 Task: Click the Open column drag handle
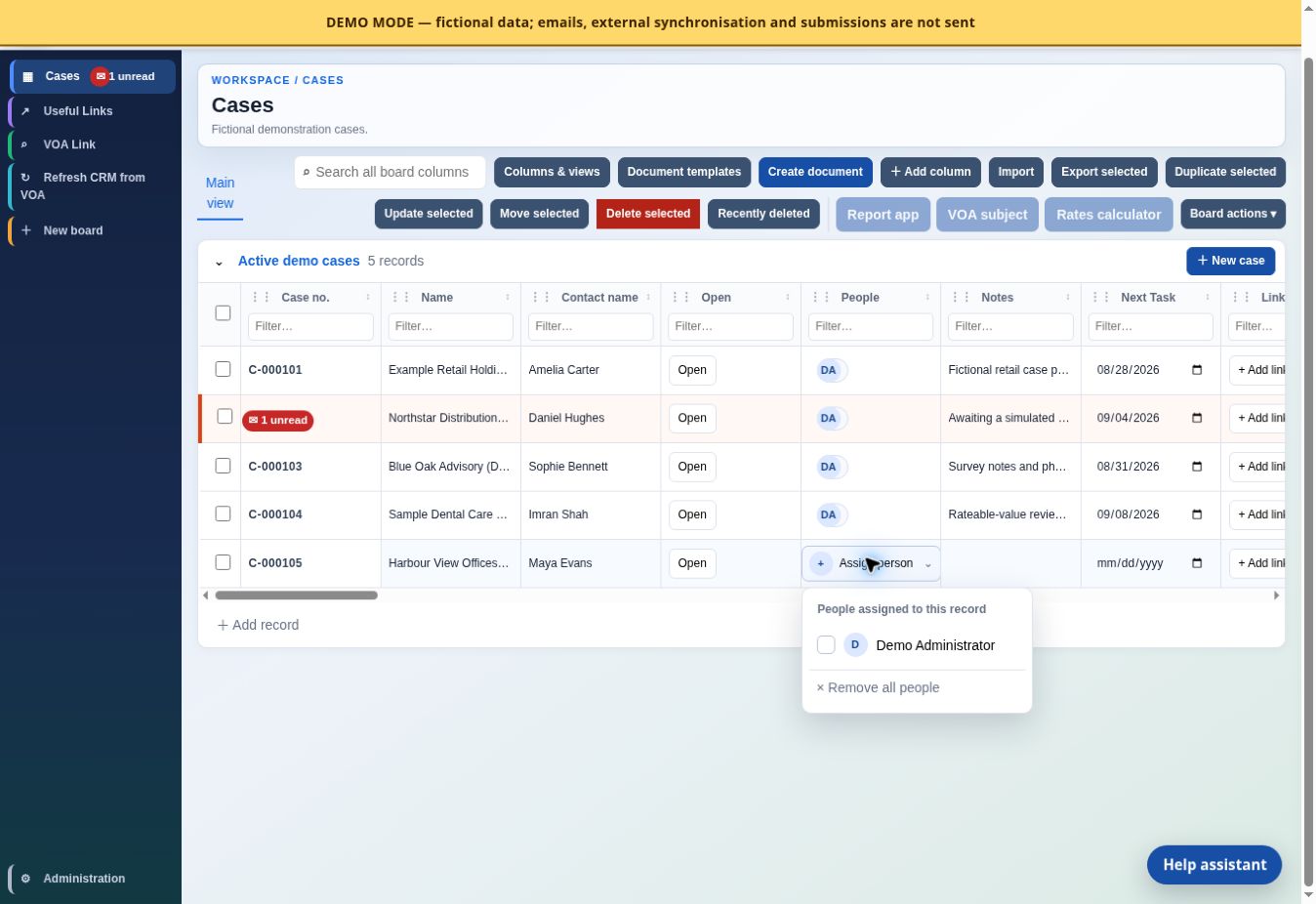tap(680, 298)
